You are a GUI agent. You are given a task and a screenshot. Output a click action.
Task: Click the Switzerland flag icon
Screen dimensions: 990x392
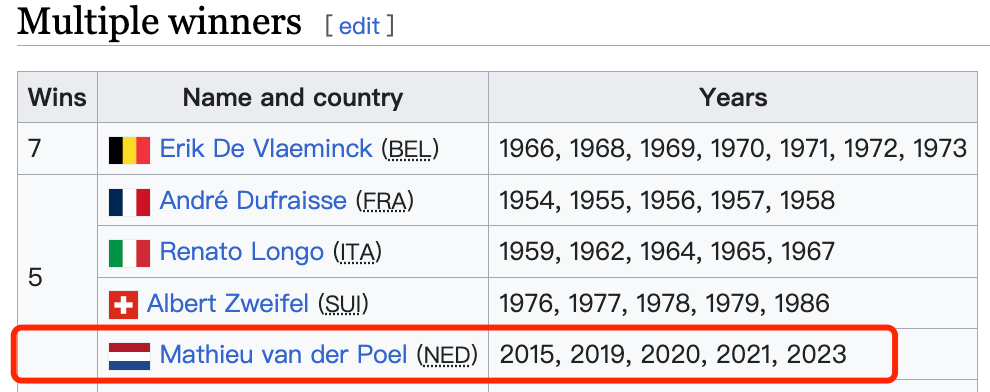click(x=123, y=305)
